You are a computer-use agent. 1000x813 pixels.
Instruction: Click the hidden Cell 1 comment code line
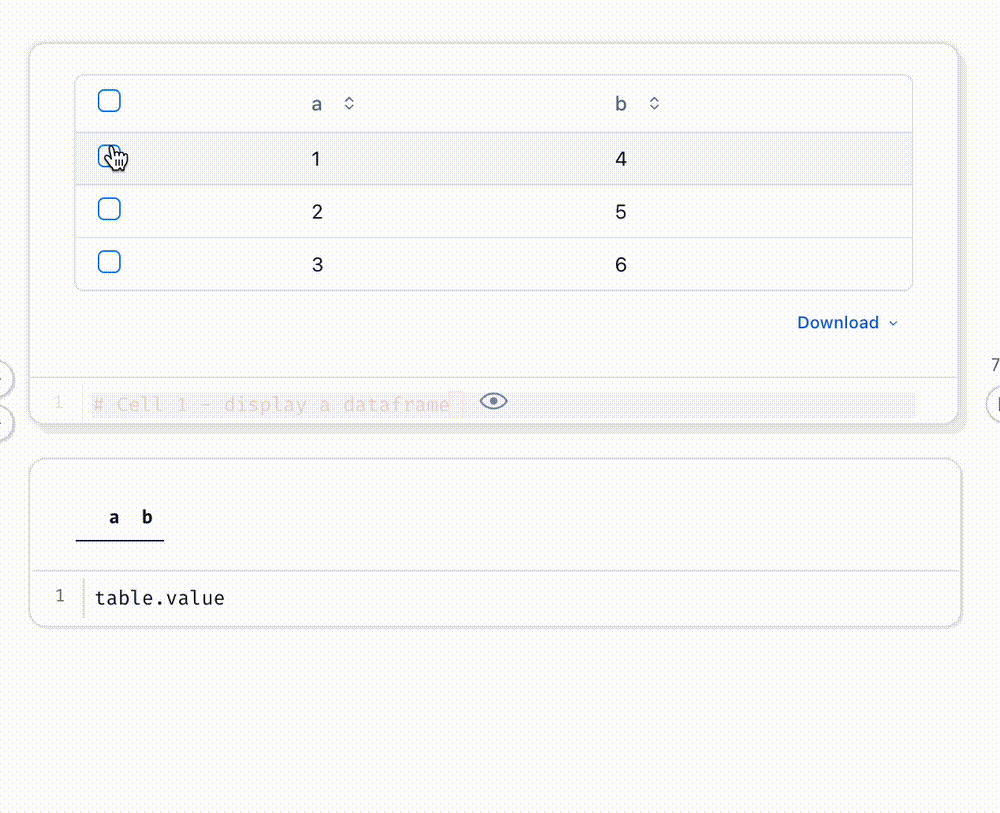272,404
